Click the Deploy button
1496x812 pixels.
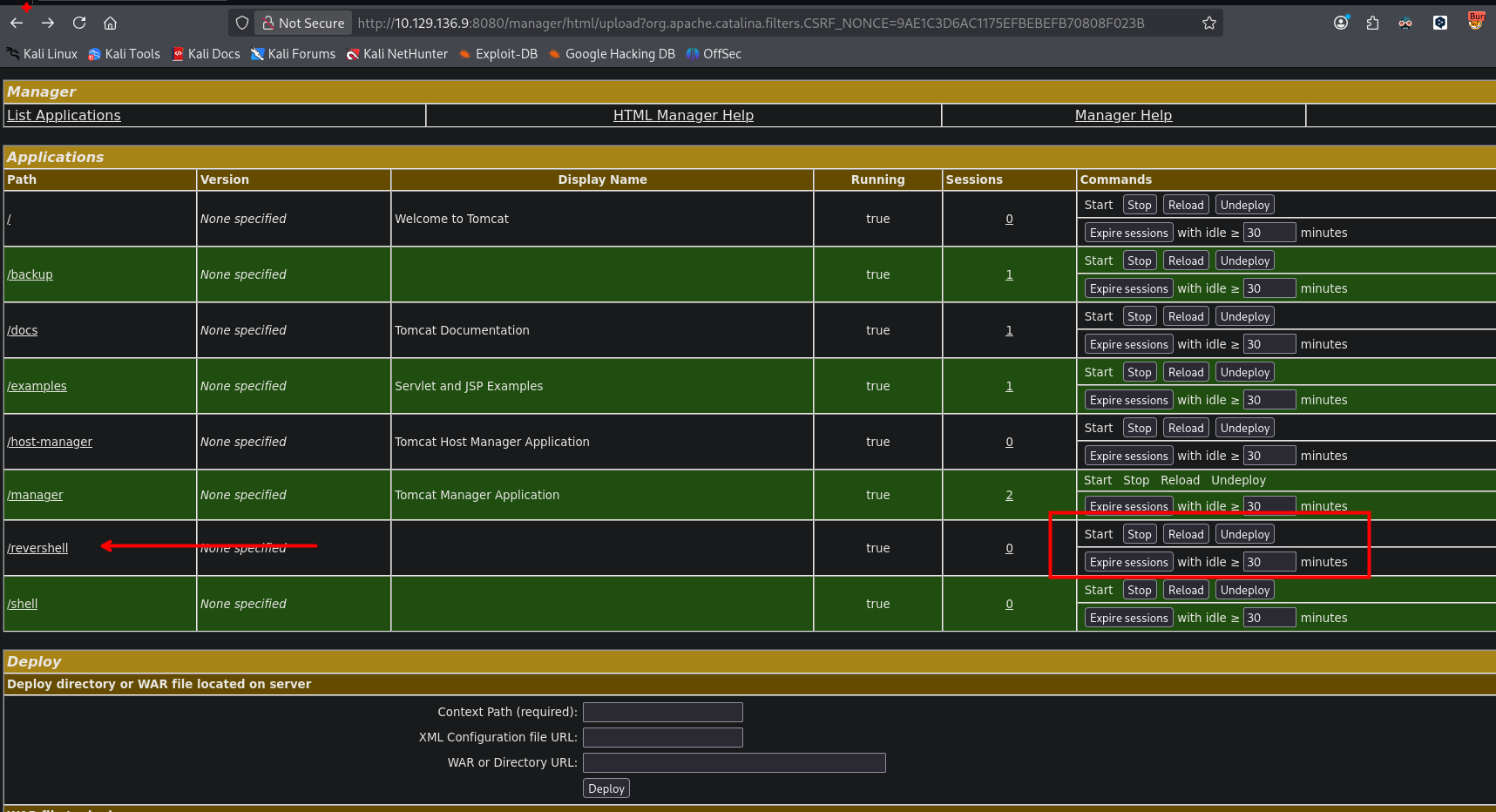(606, 788)
